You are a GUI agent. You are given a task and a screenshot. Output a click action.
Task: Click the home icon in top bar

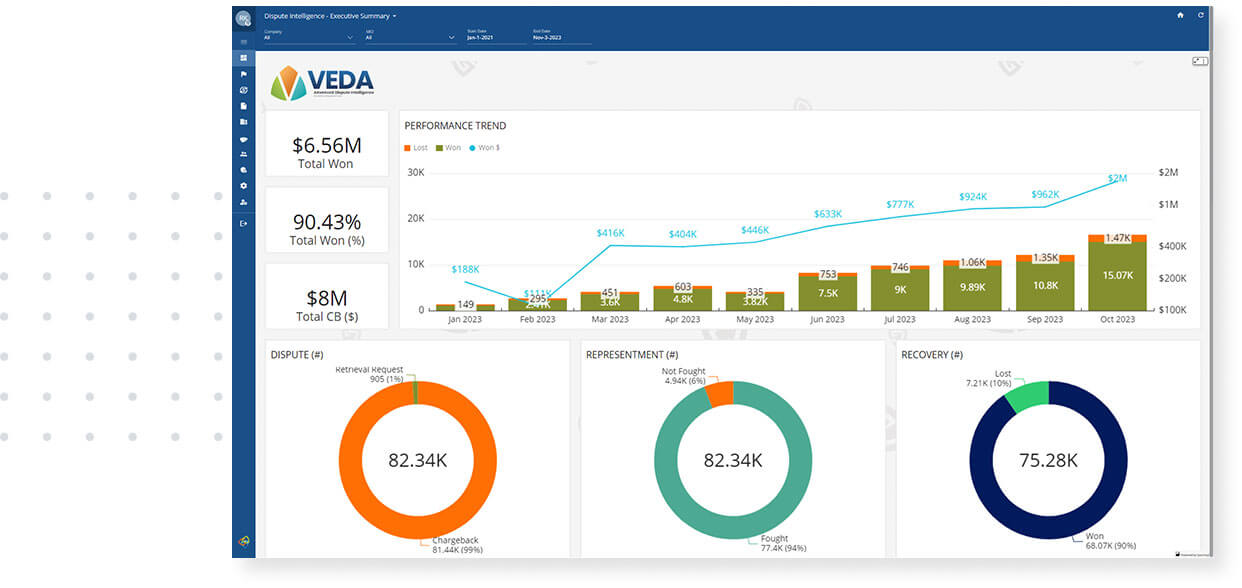[1180, 16]
